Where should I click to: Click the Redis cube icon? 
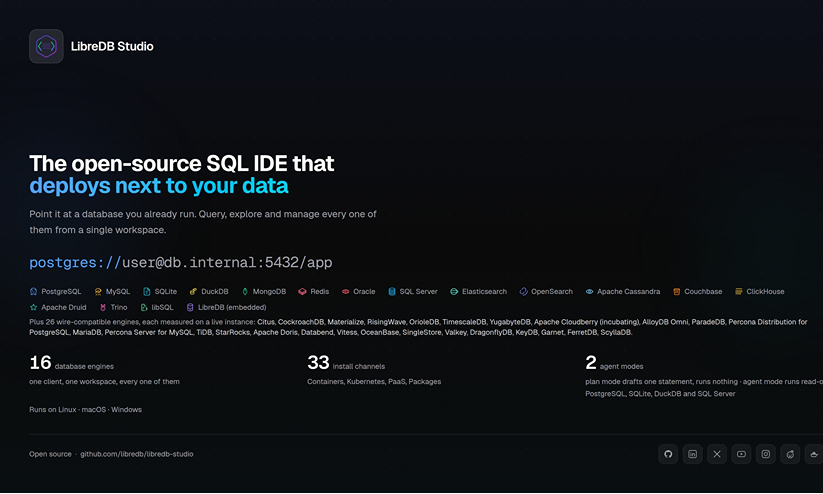[x=302, y=291]
